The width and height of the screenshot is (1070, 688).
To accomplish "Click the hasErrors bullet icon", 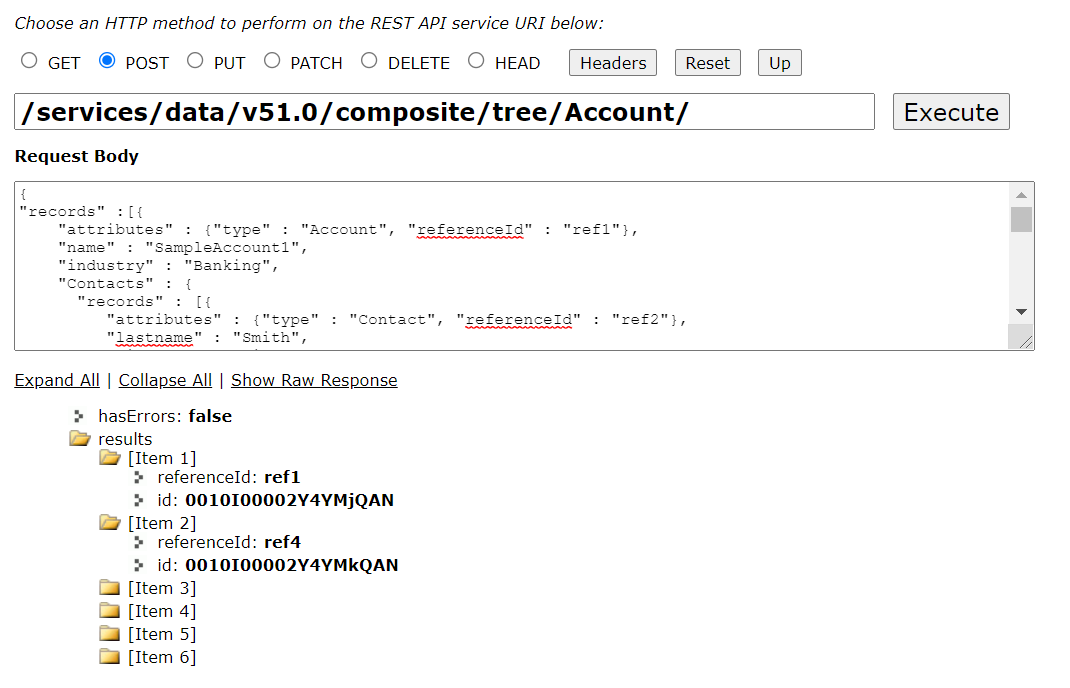I will pyautogui.click(x=79, y=416).
